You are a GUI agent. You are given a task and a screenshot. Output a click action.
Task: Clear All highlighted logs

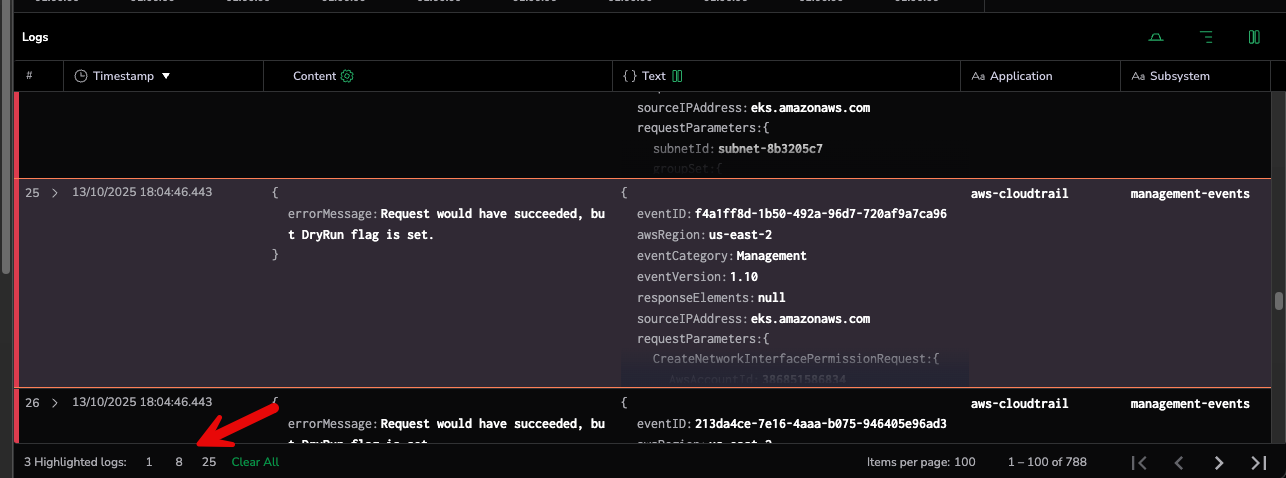255,462
